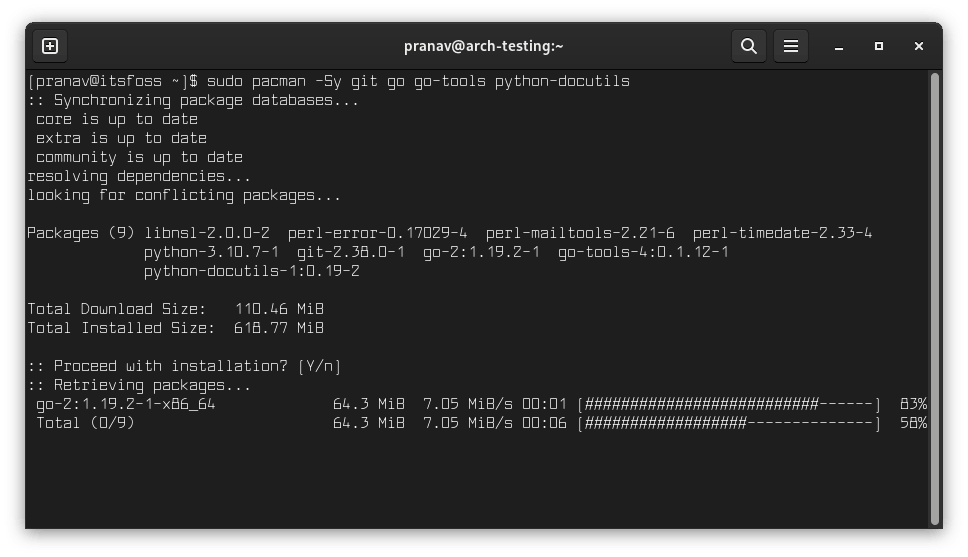This screenshot has height=557, width=968.
Task: Click the go-2 package download progress bar
Action: pos(730,404)
